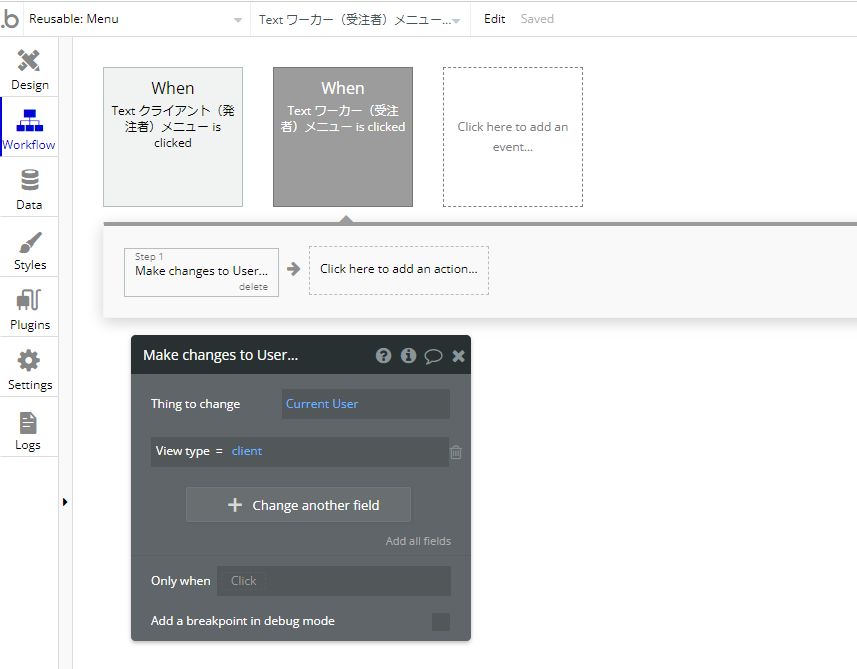Open help for Make changes to User
This screenshot has width=857, height=669.
coord(383,356)
